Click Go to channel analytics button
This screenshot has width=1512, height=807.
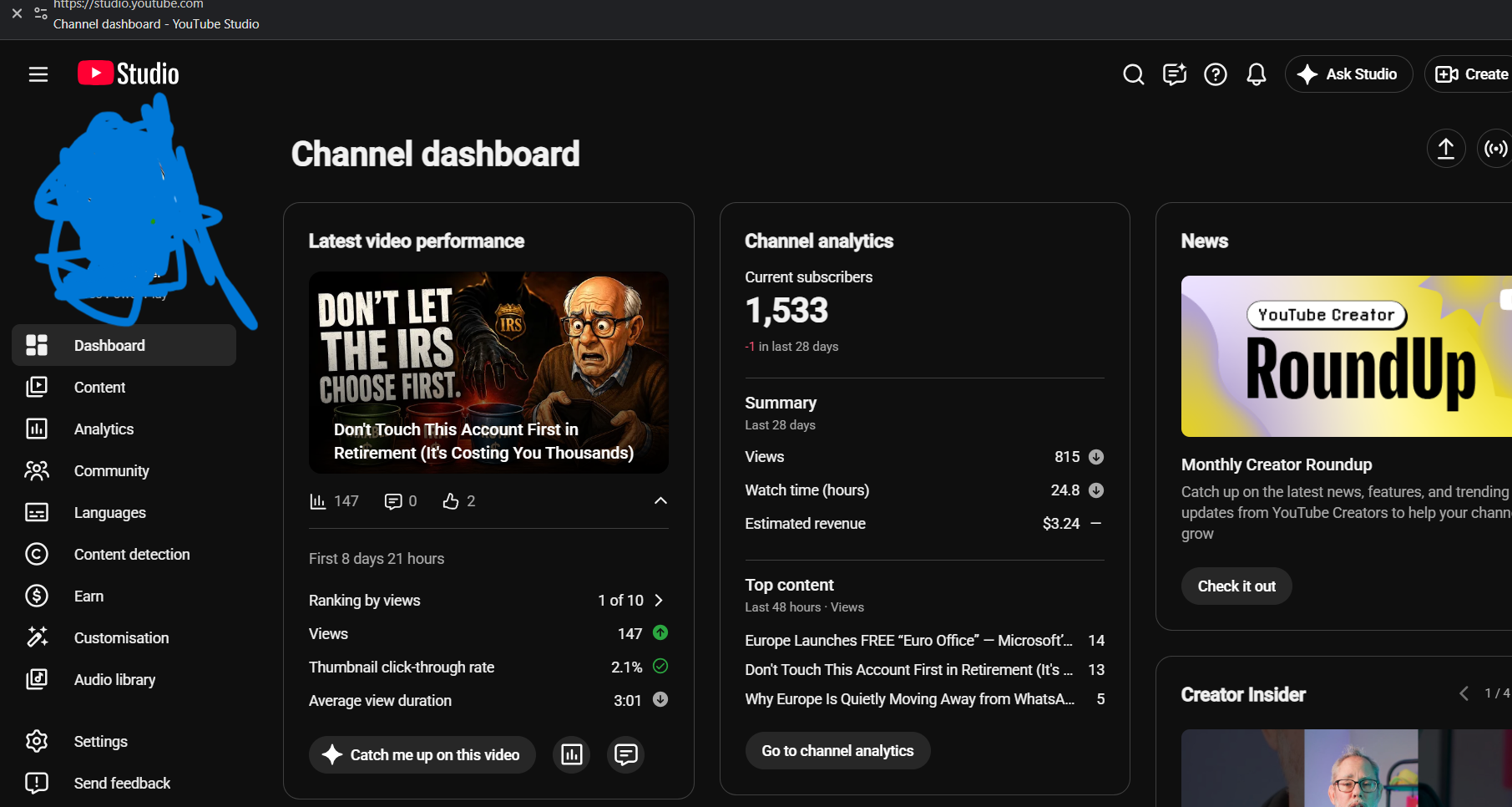837,751
